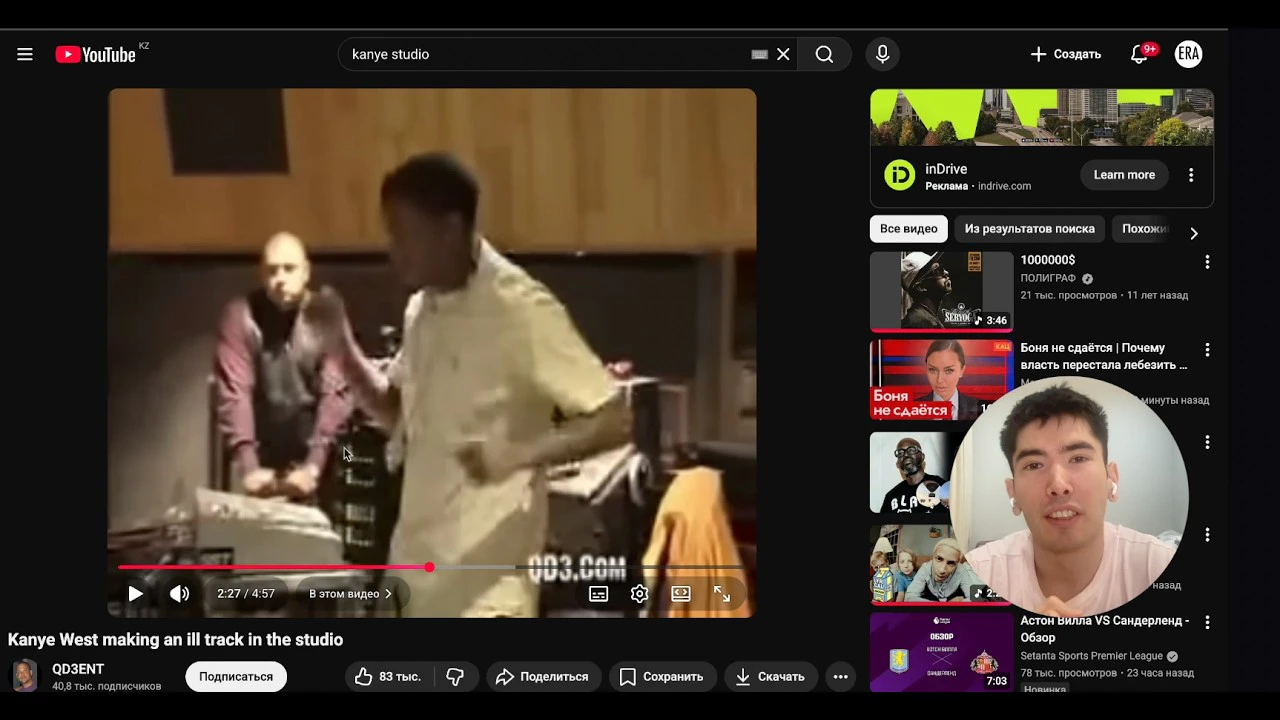Open the "1000000$" video title
Screen dimensions: 1280x720
pyautogui.click(x=1048, y=260)
